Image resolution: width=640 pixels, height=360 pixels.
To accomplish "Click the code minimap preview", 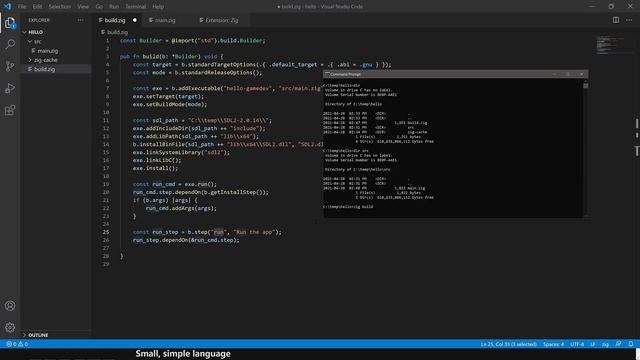I will click(x=609, y=46).
